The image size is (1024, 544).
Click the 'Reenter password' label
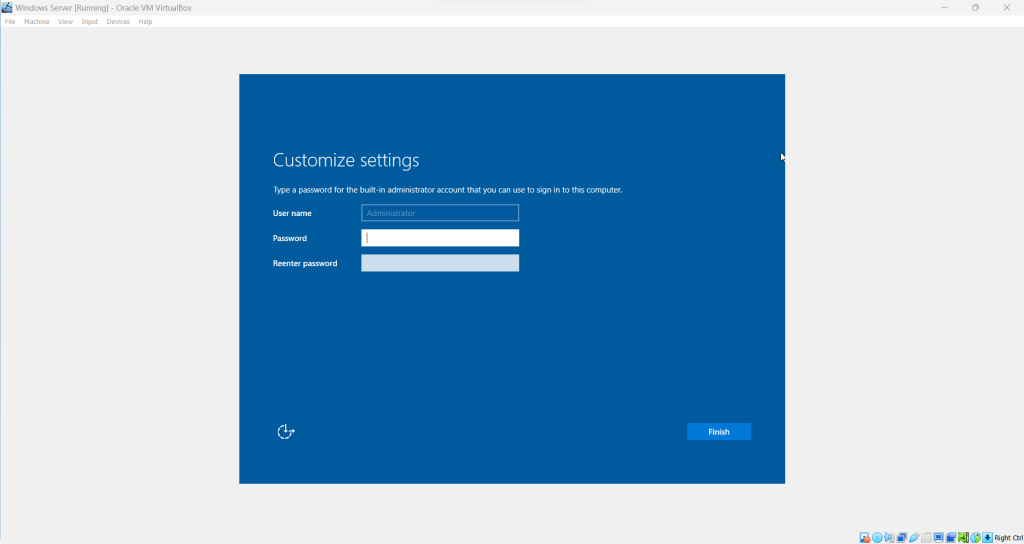coord(305,263)
